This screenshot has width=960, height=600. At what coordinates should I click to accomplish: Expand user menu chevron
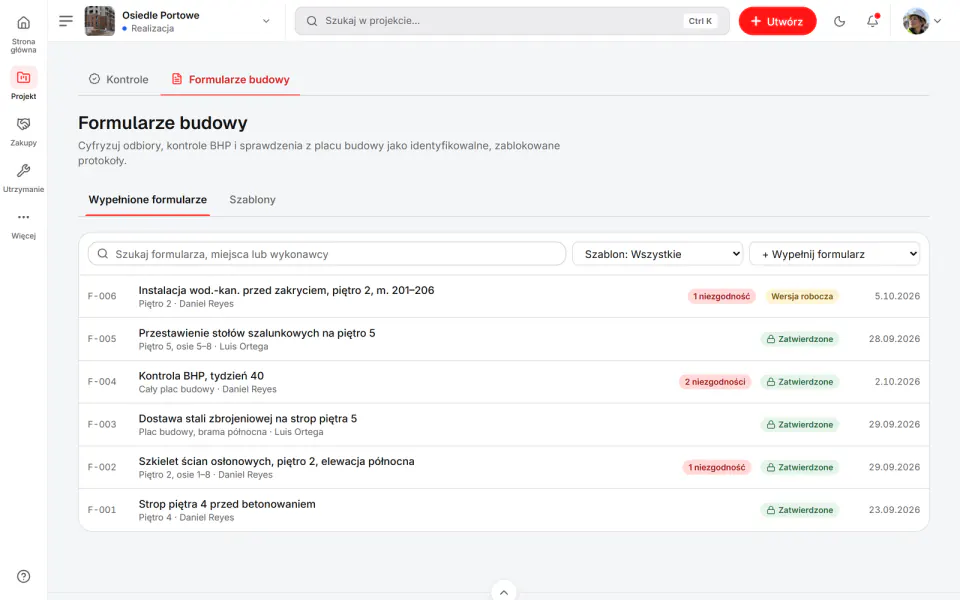937,21
